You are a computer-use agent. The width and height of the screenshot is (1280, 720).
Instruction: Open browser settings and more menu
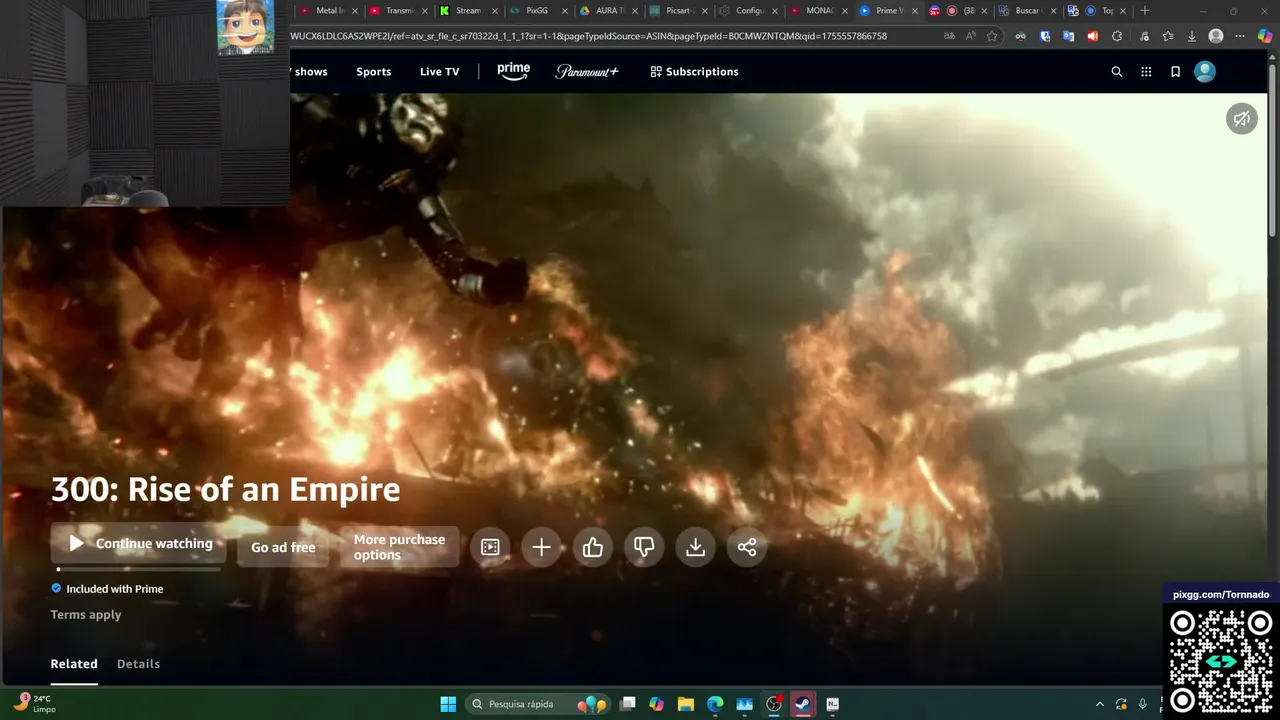coord(1241,36)
